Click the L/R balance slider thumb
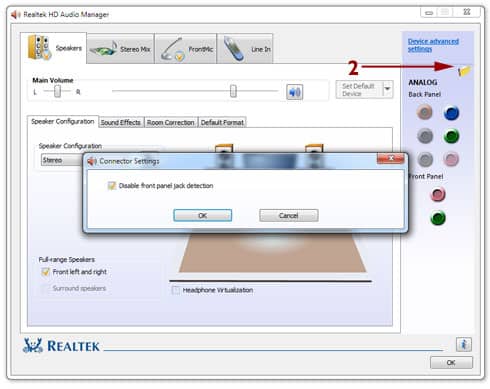This screenshot has height=389, width=490. 57,91
